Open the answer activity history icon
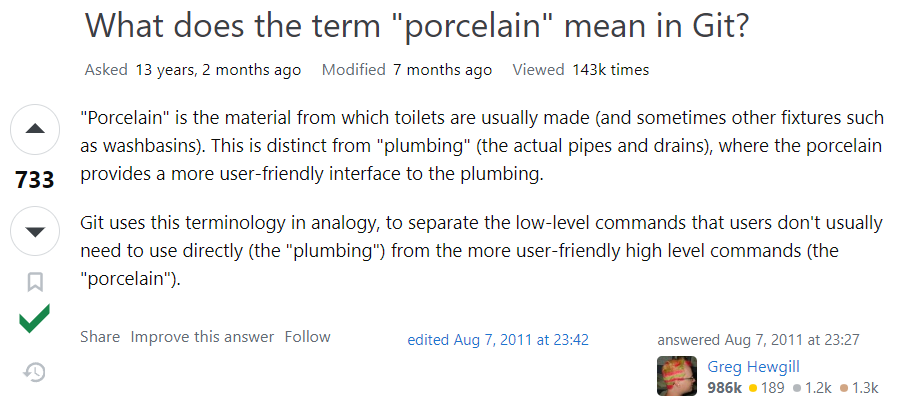This screenshot has height=410, width=911. (x=35, y=372)
